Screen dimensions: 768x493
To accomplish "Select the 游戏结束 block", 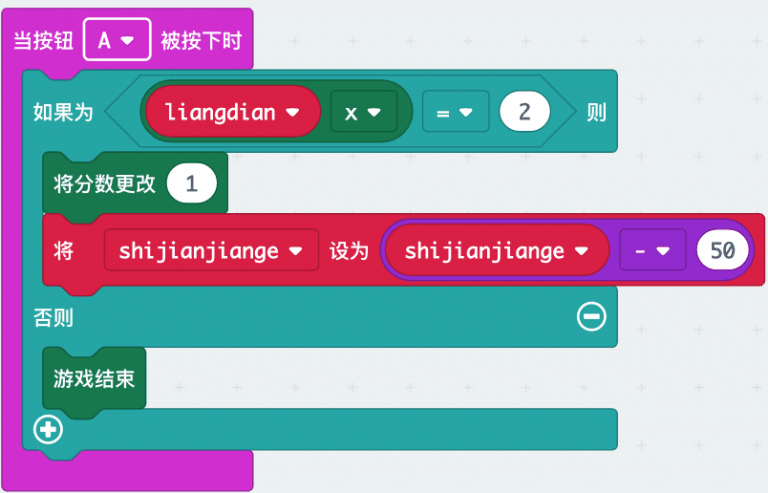I will [94, 379].
